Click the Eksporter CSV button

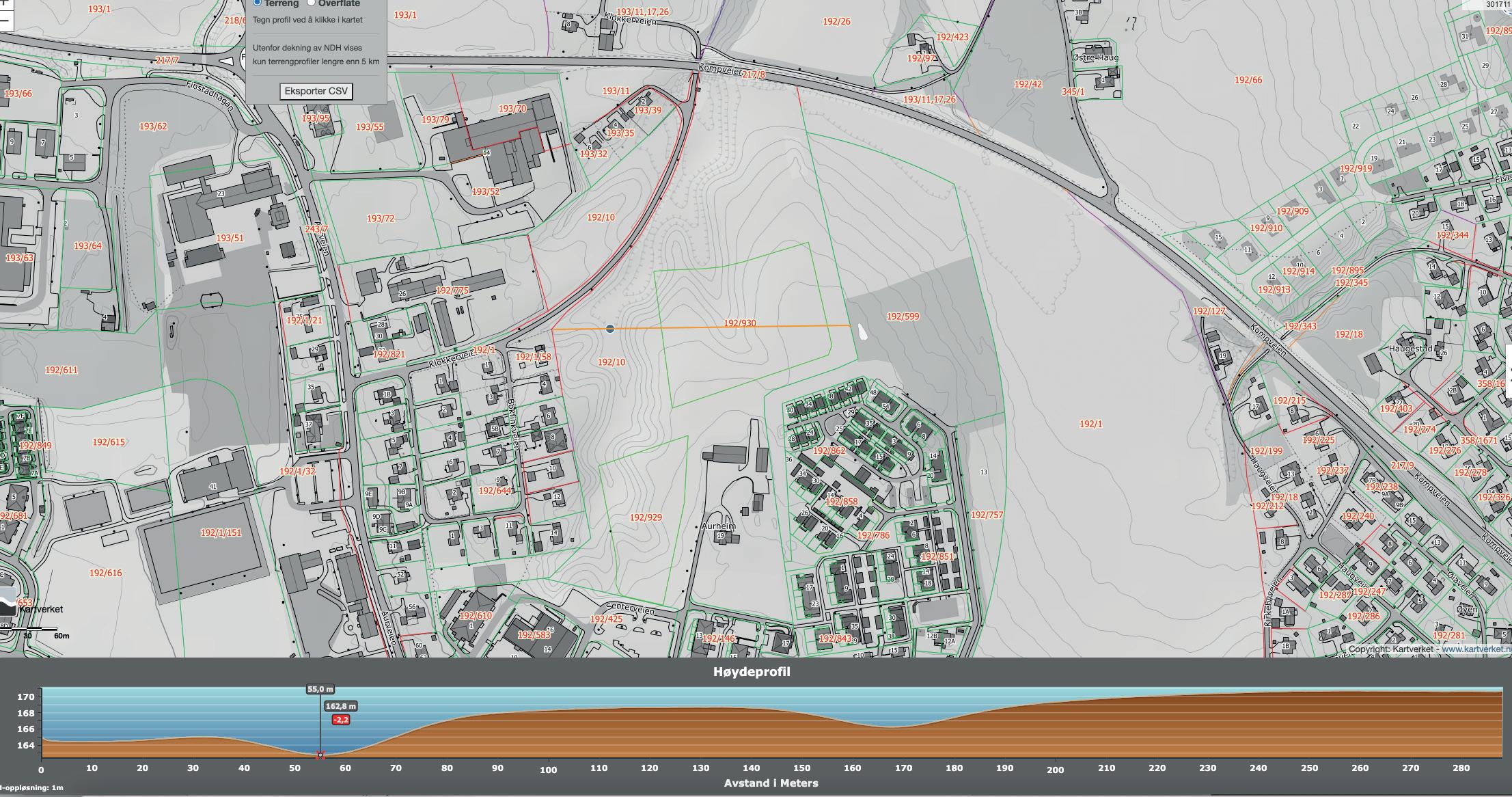coord(316,91)
